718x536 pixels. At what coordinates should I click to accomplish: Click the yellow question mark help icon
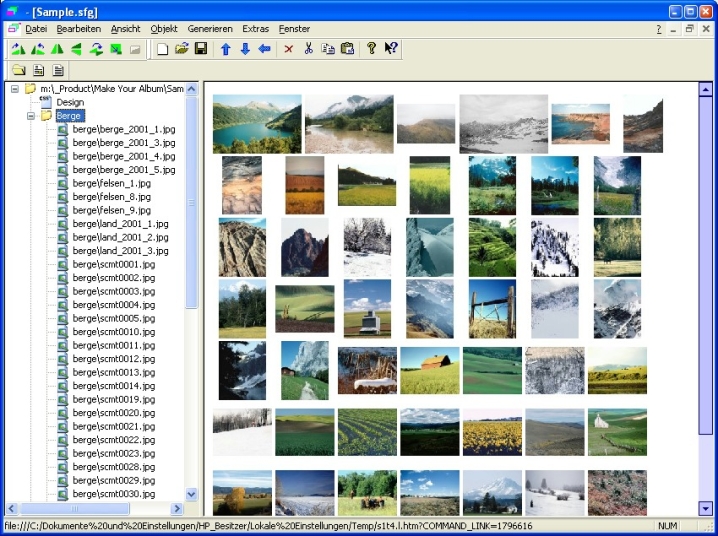(x=371, y=49)
